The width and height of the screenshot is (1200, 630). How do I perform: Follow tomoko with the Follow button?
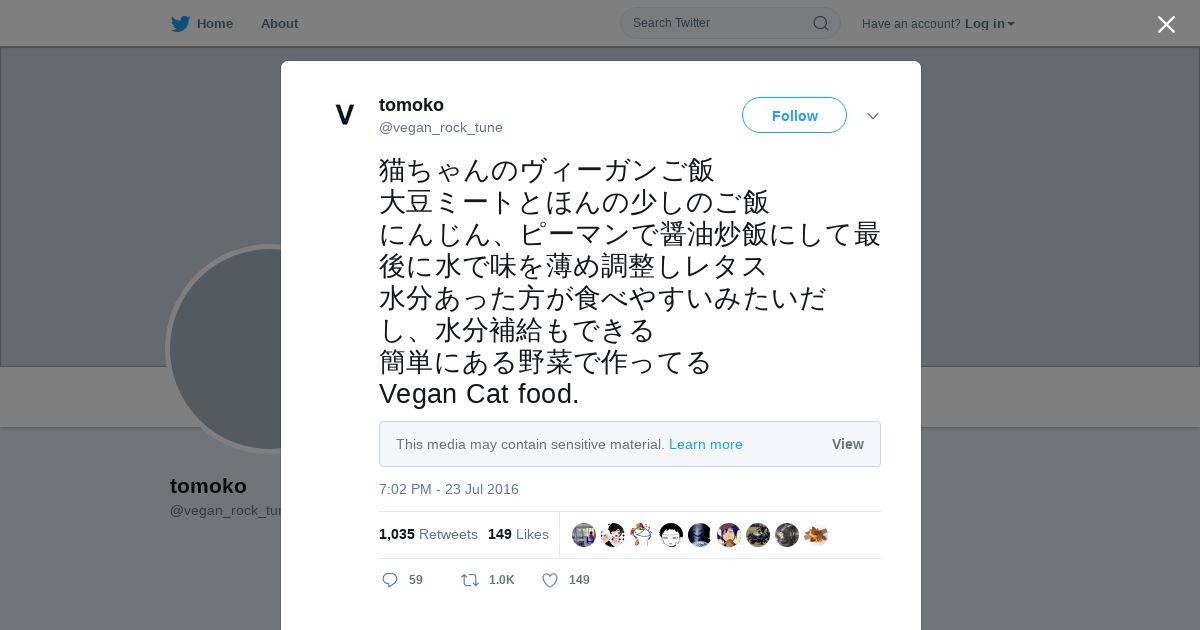coord(794,116)
